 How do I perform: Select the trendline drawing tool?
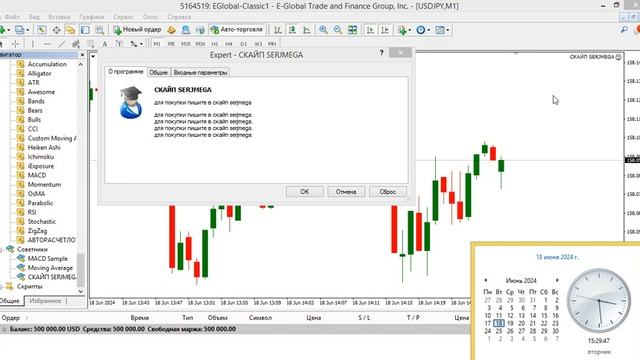tap(62, 44)
